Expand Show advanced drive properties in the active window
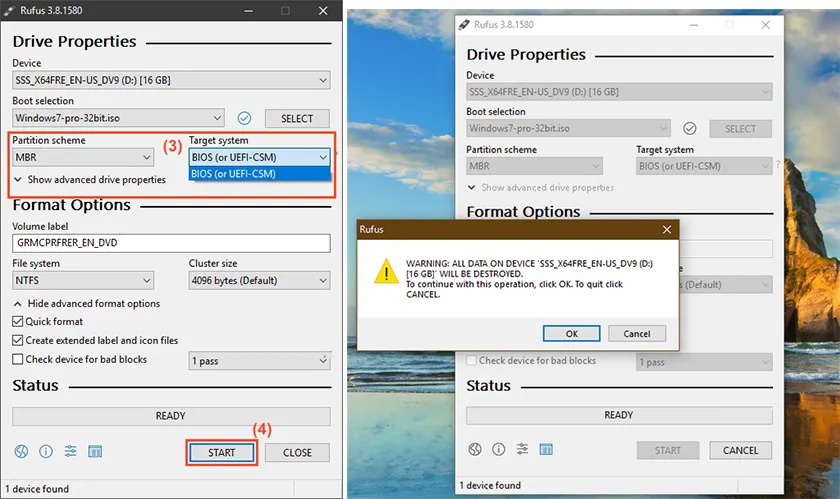Image resolution: width=840 pixels, height=499 pixels. click(89, 180)
